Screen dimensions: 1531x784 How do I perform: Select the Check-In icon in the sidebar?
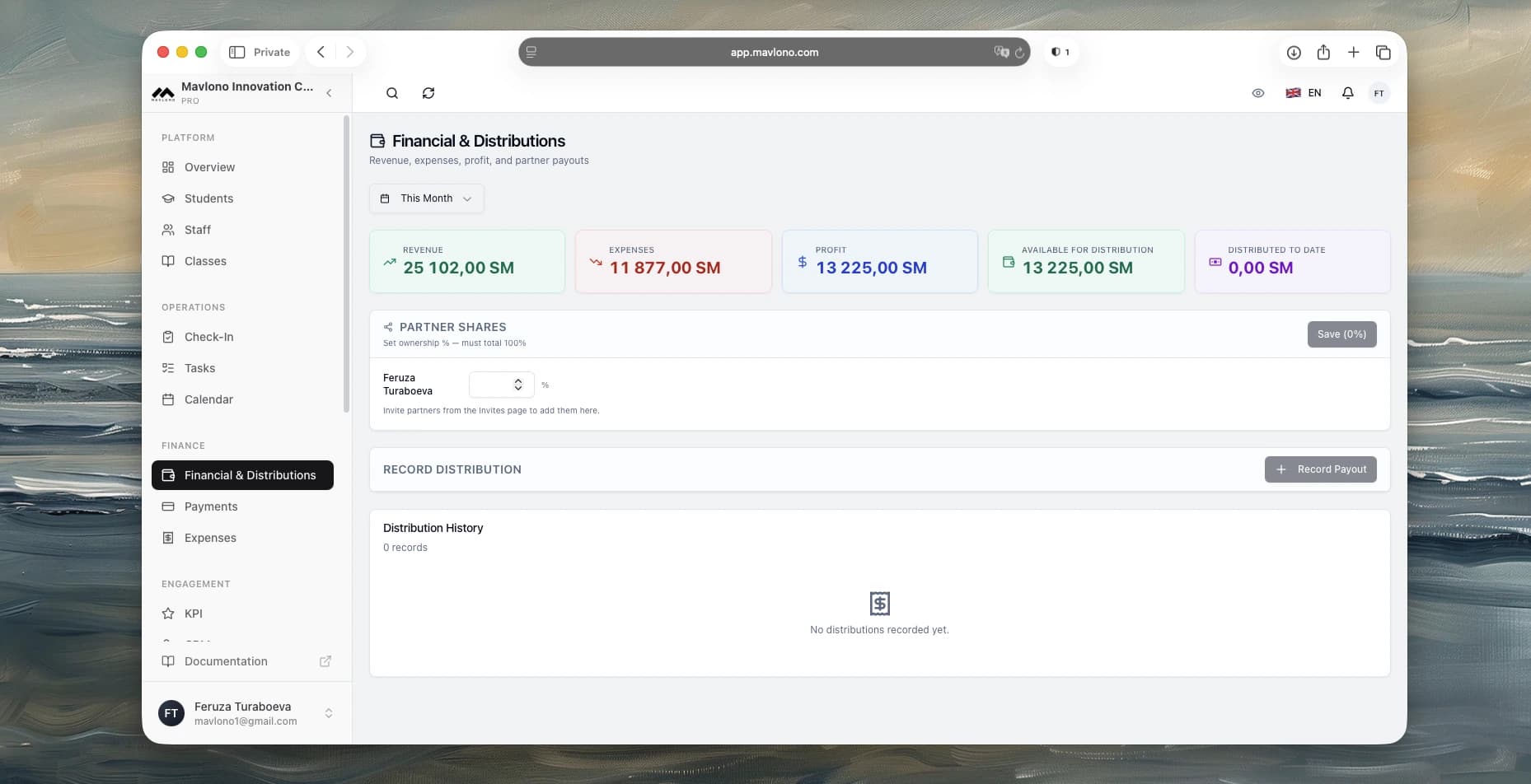coord(168,337)
